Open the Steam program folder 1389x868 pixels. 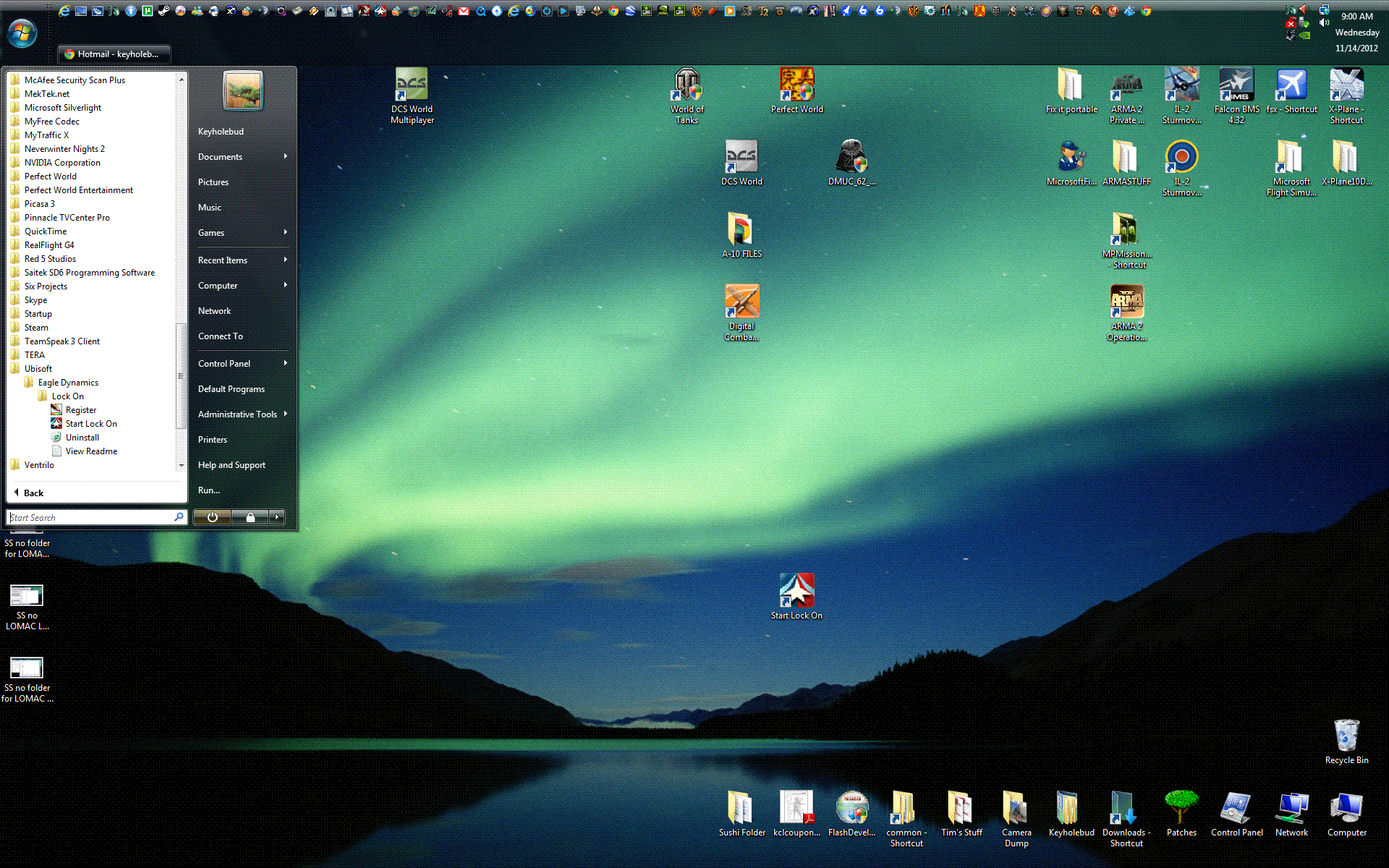(36, 328)
